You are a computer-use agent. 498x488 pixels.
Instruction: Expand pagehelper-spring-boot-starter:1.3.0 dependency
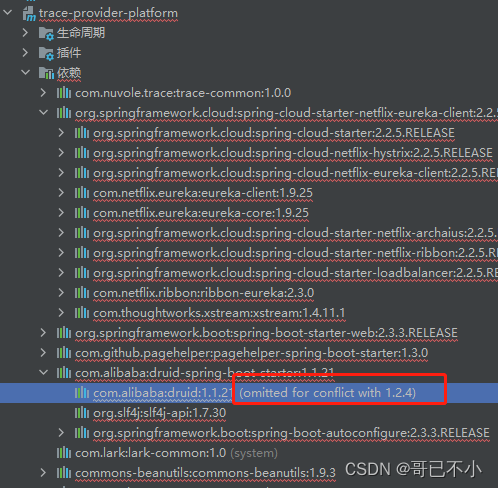43,353
